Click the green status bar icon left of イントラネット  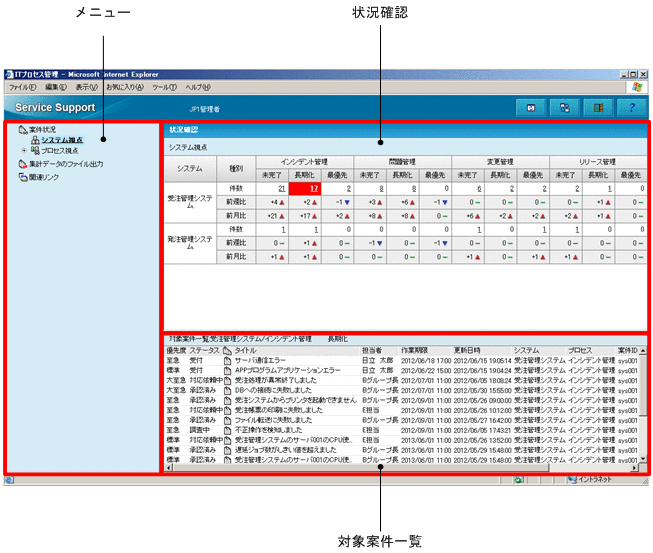(x=518, y=480)
